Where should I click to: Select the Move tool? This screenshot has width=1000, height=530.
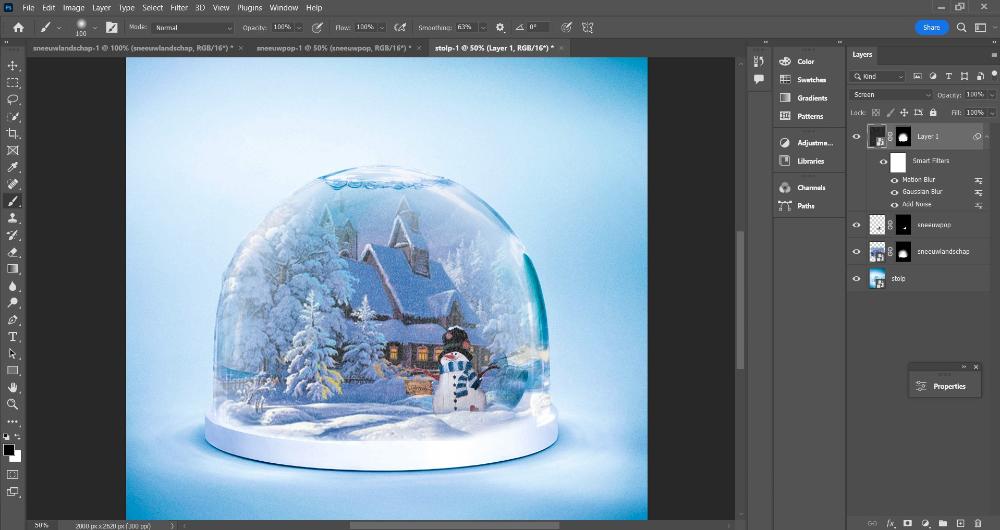tap(13, 65)
